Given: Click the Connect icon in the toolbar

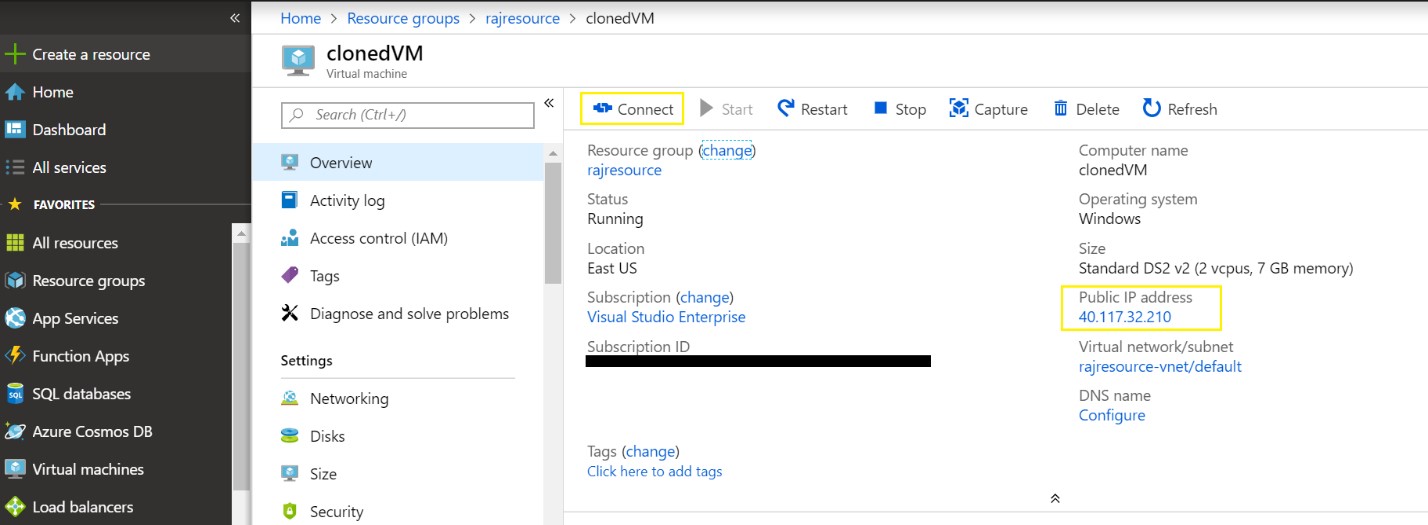Looking at the screenshot, I should click(x=602, y=109).
